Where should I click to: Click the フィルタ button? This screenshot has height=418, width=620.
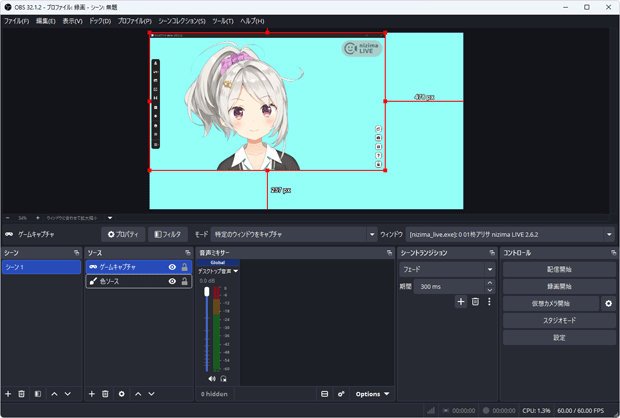tap(168, 235)
